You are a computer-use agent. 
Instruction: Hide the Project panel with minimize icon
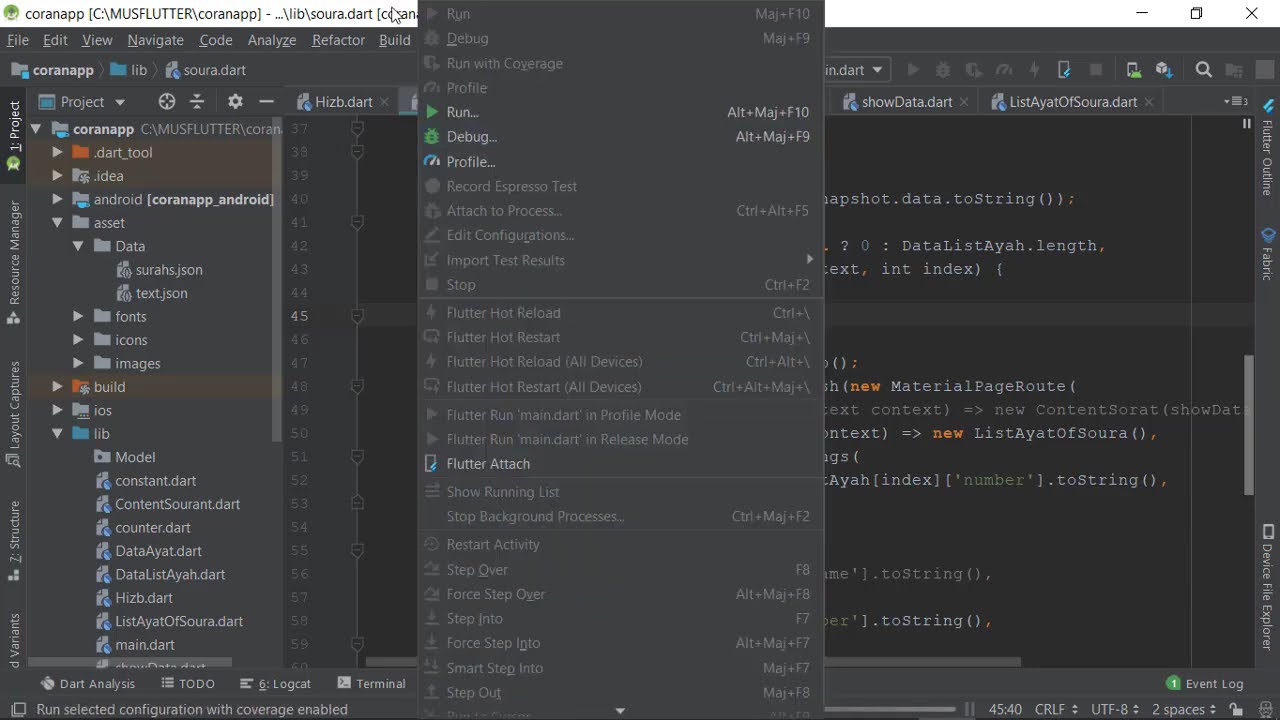tap(266, 102)
